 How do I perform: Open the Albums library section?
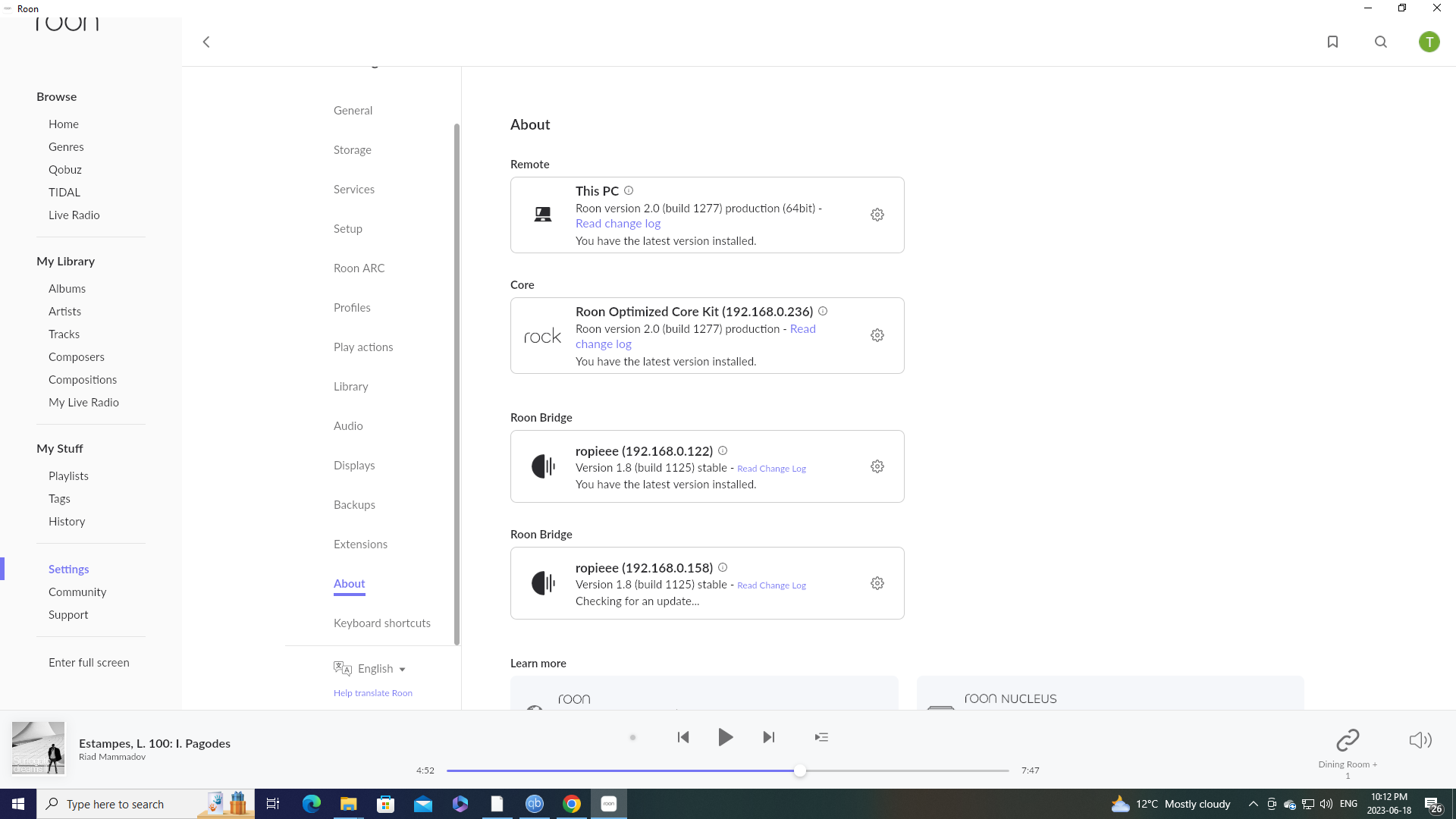[x=67, y=289]
